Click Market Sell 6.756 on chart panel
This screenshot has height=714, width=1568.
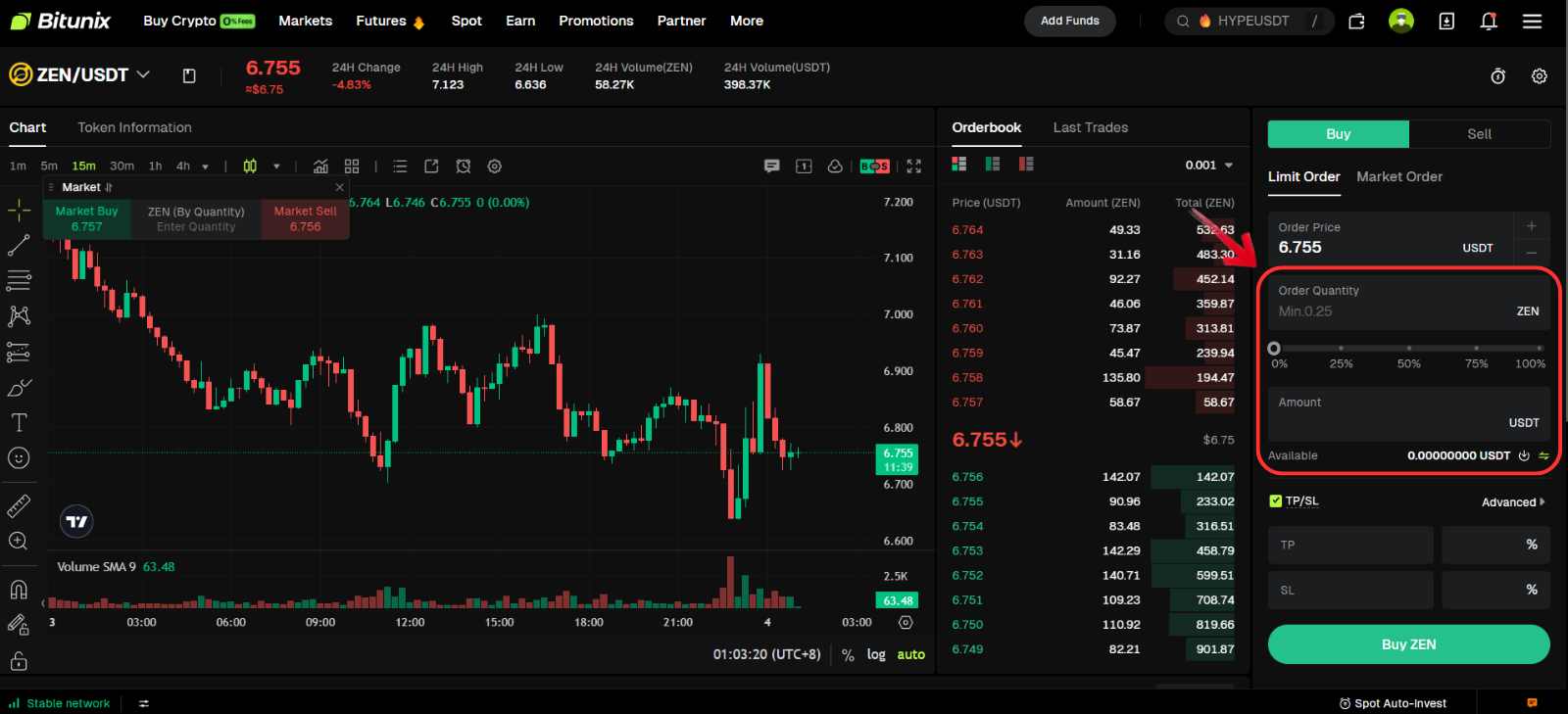point(305,218)
